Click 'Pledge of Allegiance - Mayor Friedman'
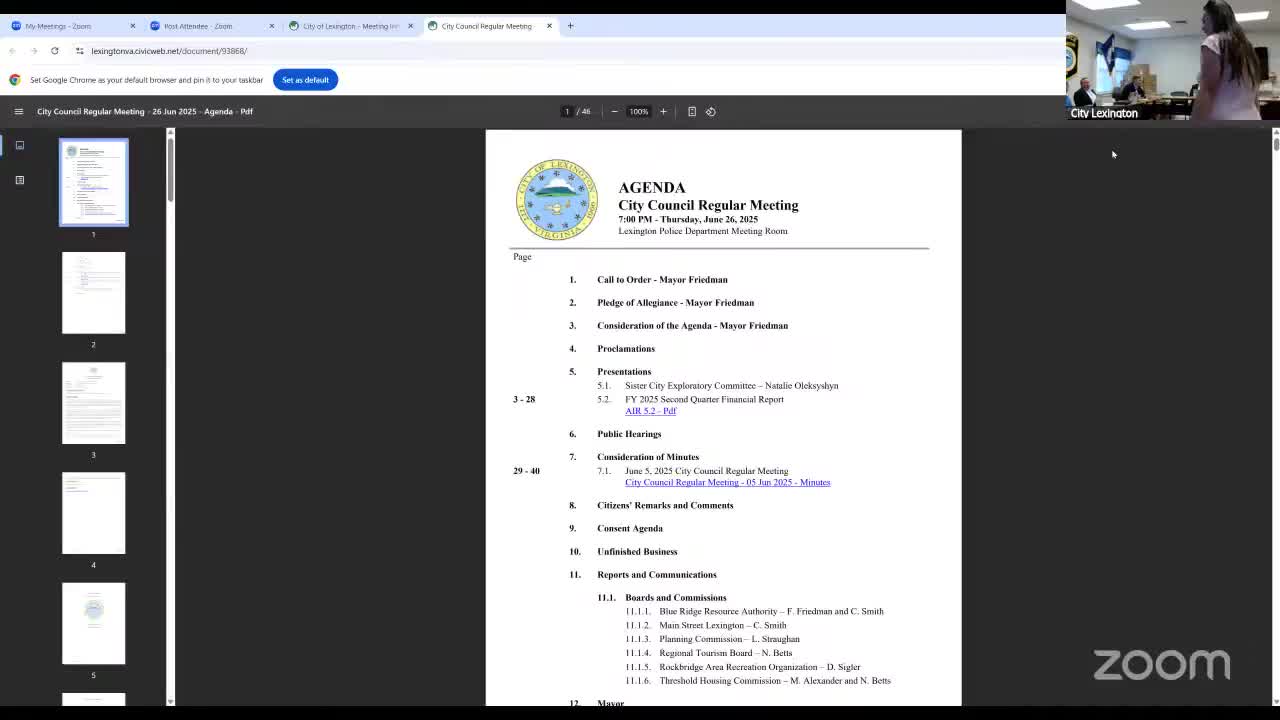The width and height of the screenshot is (1280, 720). point(675,303)
